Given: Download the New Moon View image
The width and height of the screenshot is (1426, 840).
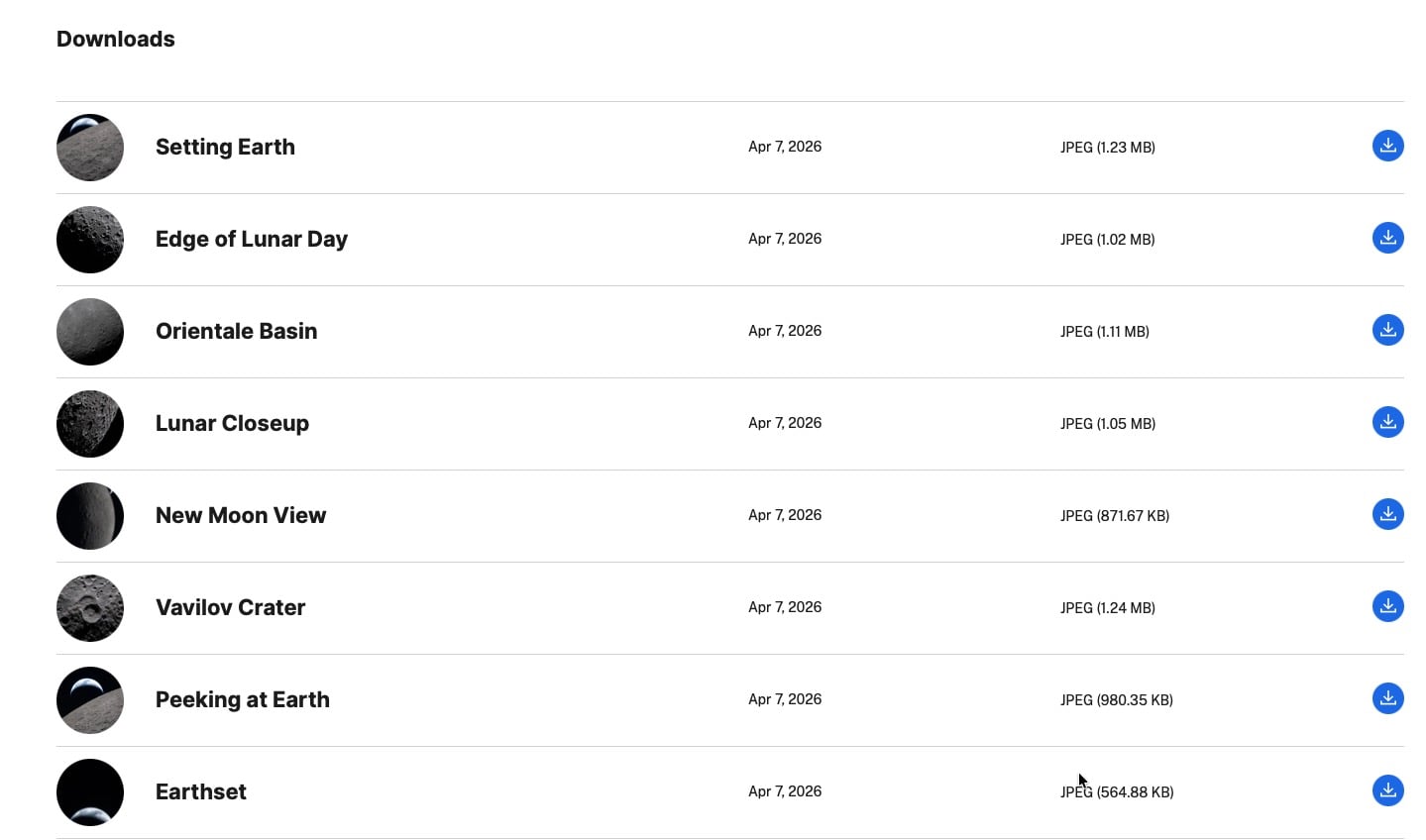Looking at the screenshot, I should [x=1387, y=515].
